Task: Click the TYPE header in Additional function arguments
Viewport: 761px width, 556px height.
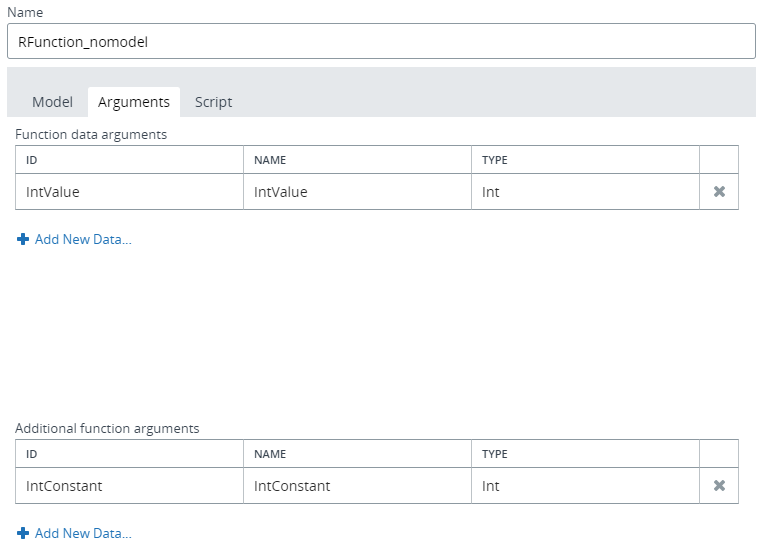Action: 585,454
